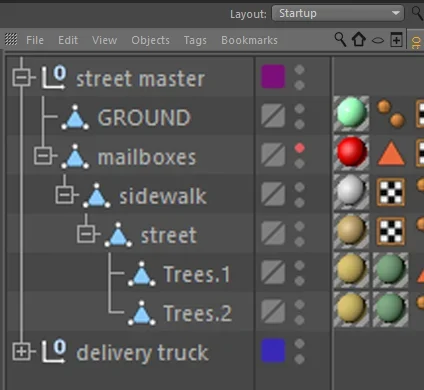Select the 'delivery truck' object name
This screenshot has height=390, width=424.
click(143, 353)
